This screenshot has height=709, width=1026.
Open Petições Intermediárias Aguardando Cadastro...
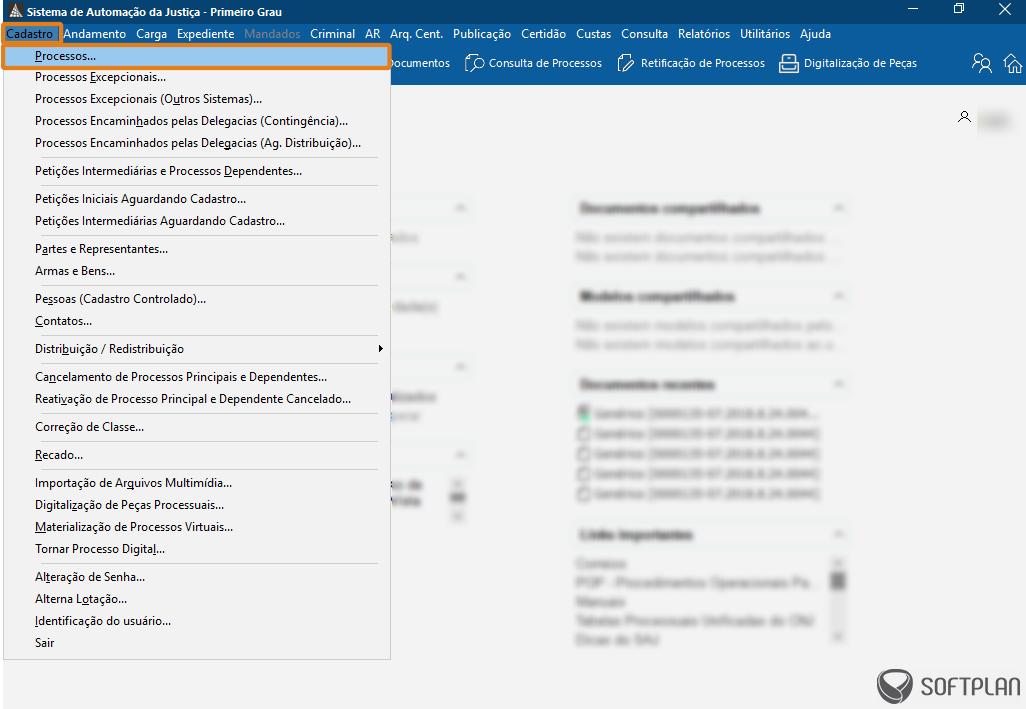pos(196,221)
